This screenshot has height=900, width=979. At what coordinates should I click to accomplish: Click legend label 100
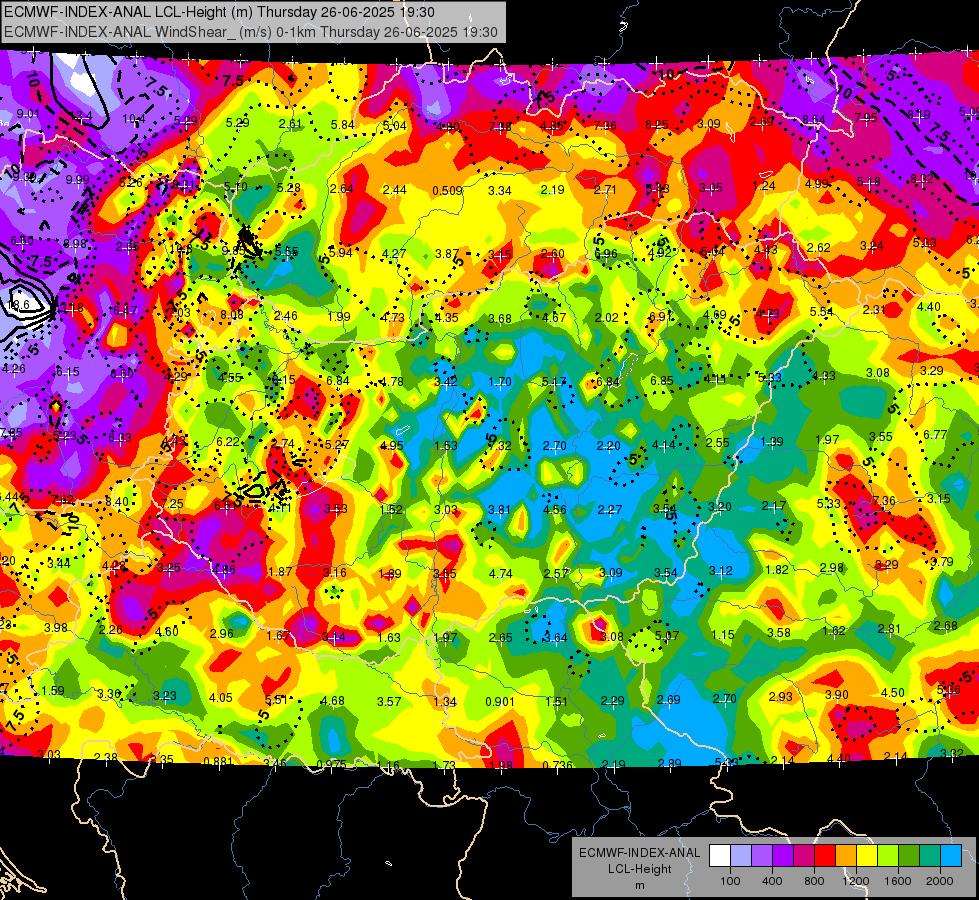point(730,881)
